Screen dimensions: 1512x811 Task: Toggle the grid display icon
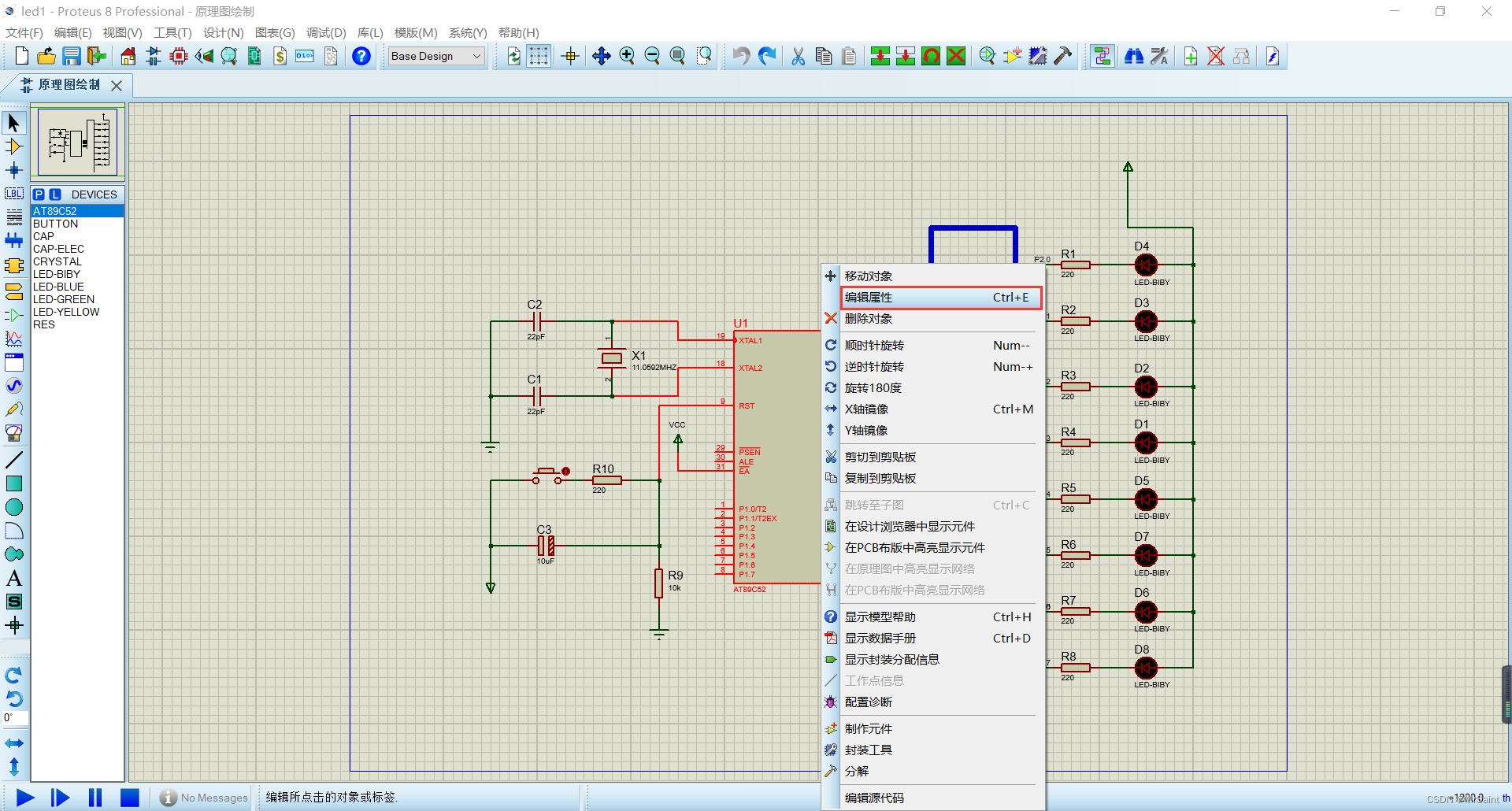(x=539, y=56)
